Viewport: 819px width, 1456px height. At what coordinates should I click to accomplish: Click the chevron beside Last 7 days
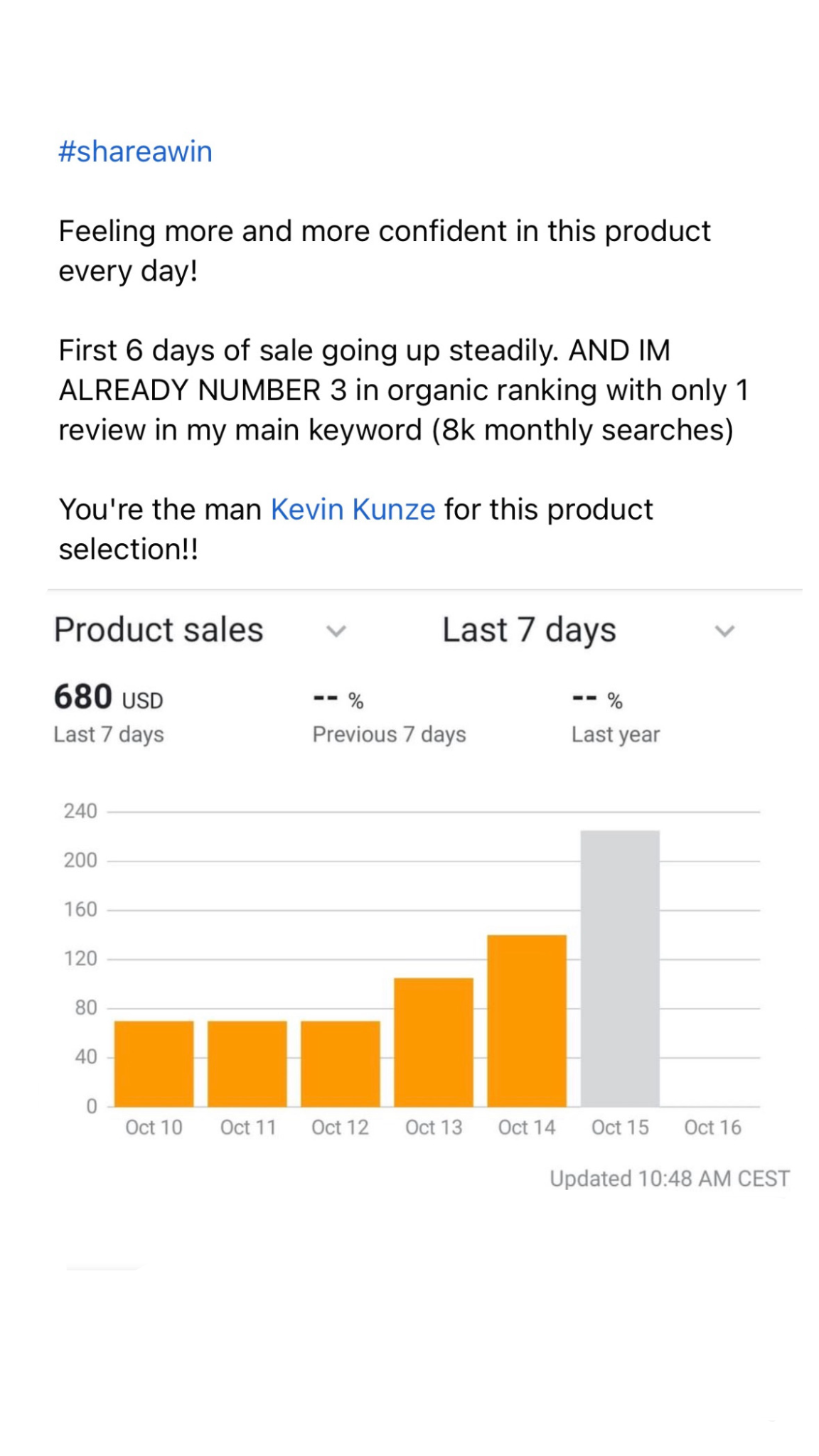pyautogui.click(x=724, y=631)
